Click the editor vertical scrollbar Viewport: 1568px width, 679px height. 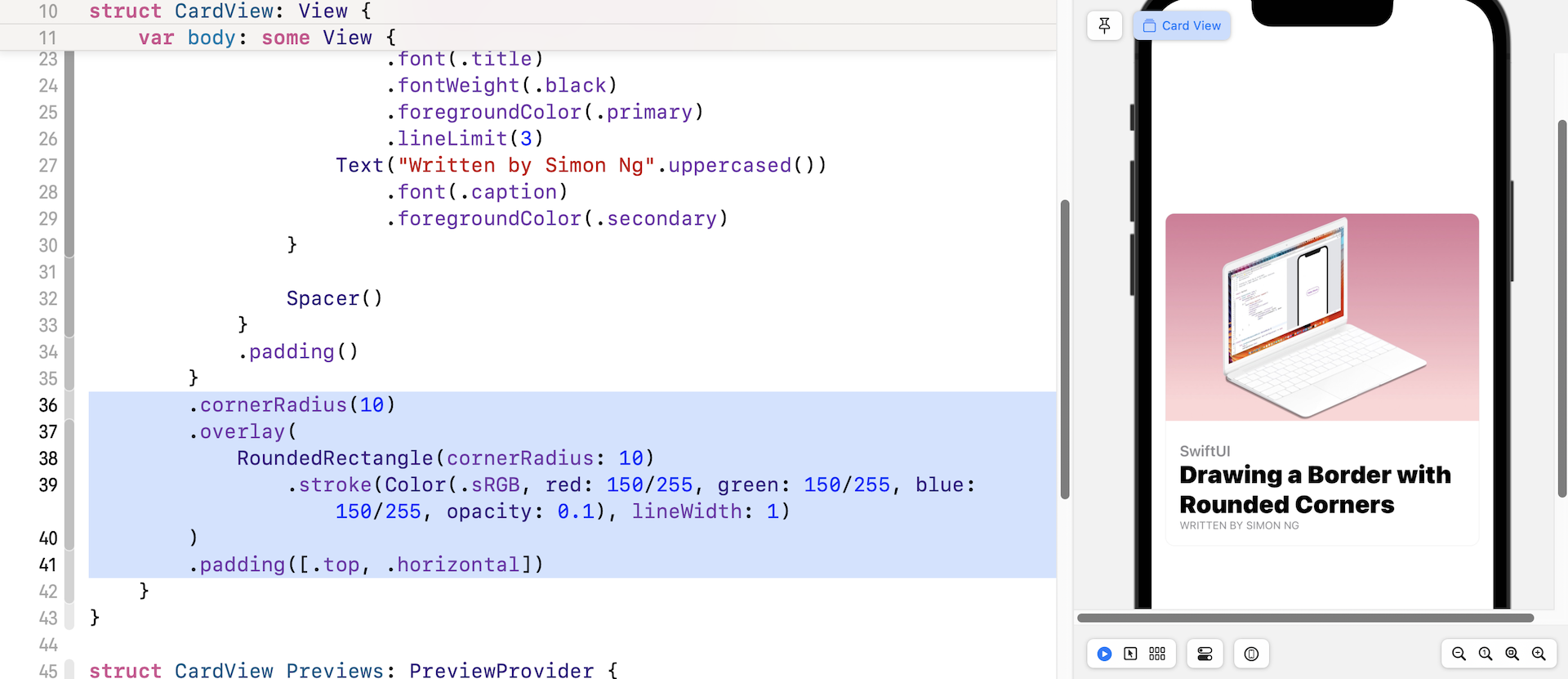tap(1064, 349)
